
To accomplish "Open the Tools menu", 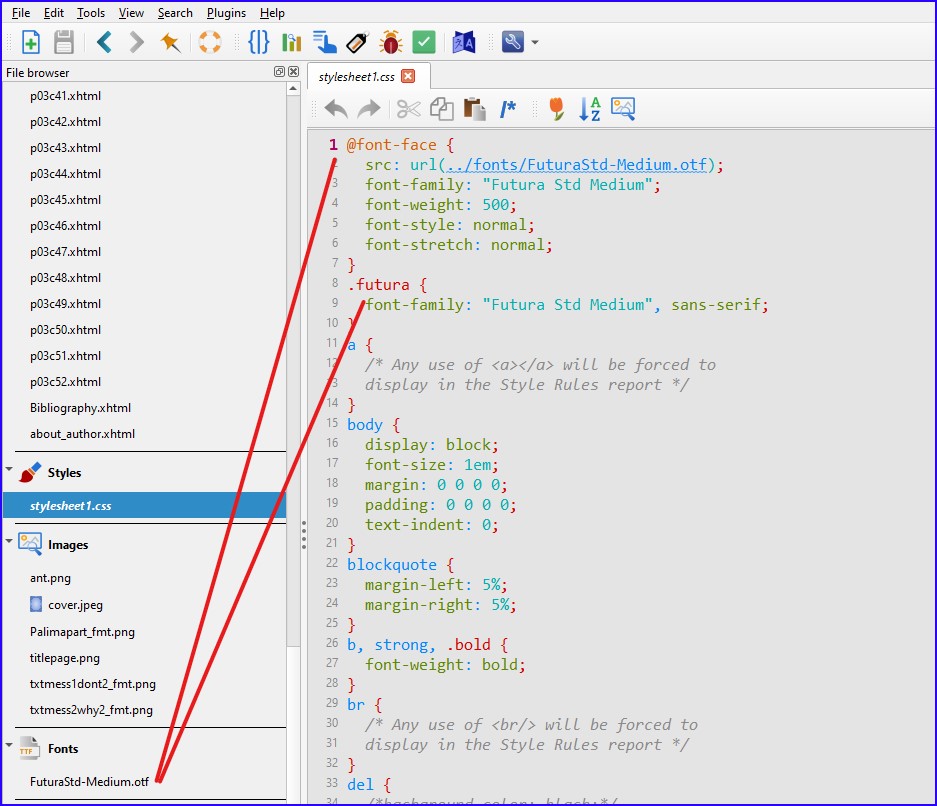I will [90, 13].
